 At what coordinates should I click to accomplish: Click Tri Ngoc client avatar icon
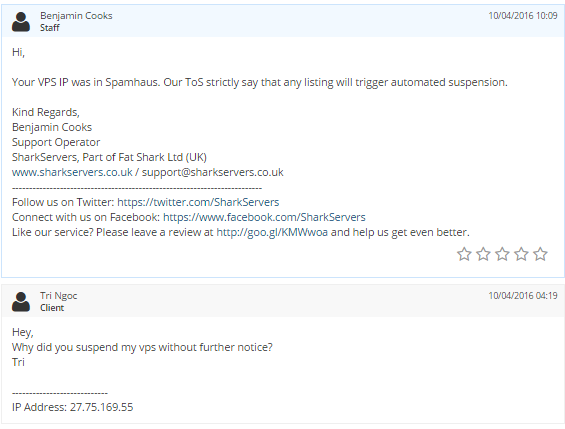[x=21, y=301]
